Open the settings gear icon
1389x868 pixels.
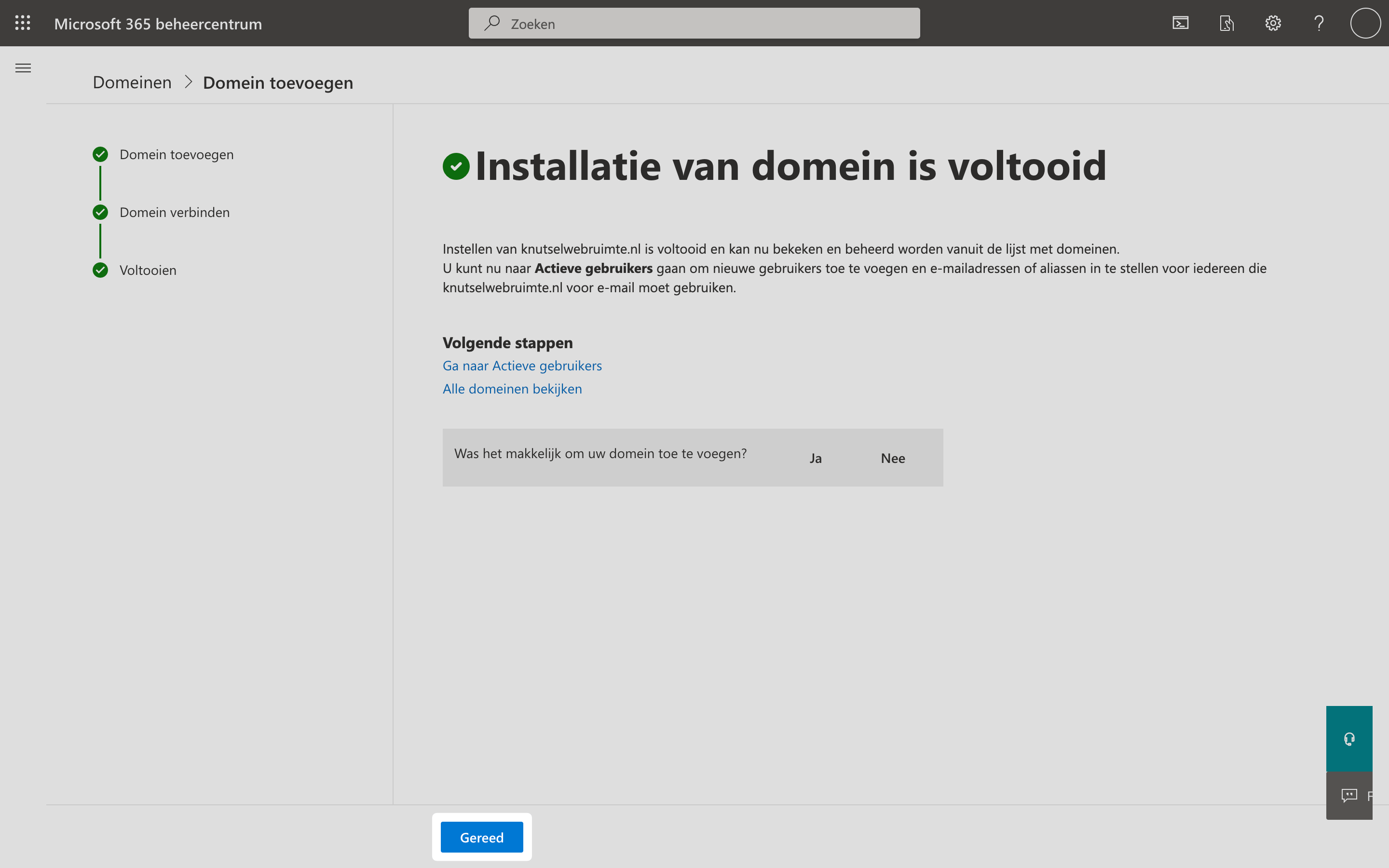pos(1273,23)
